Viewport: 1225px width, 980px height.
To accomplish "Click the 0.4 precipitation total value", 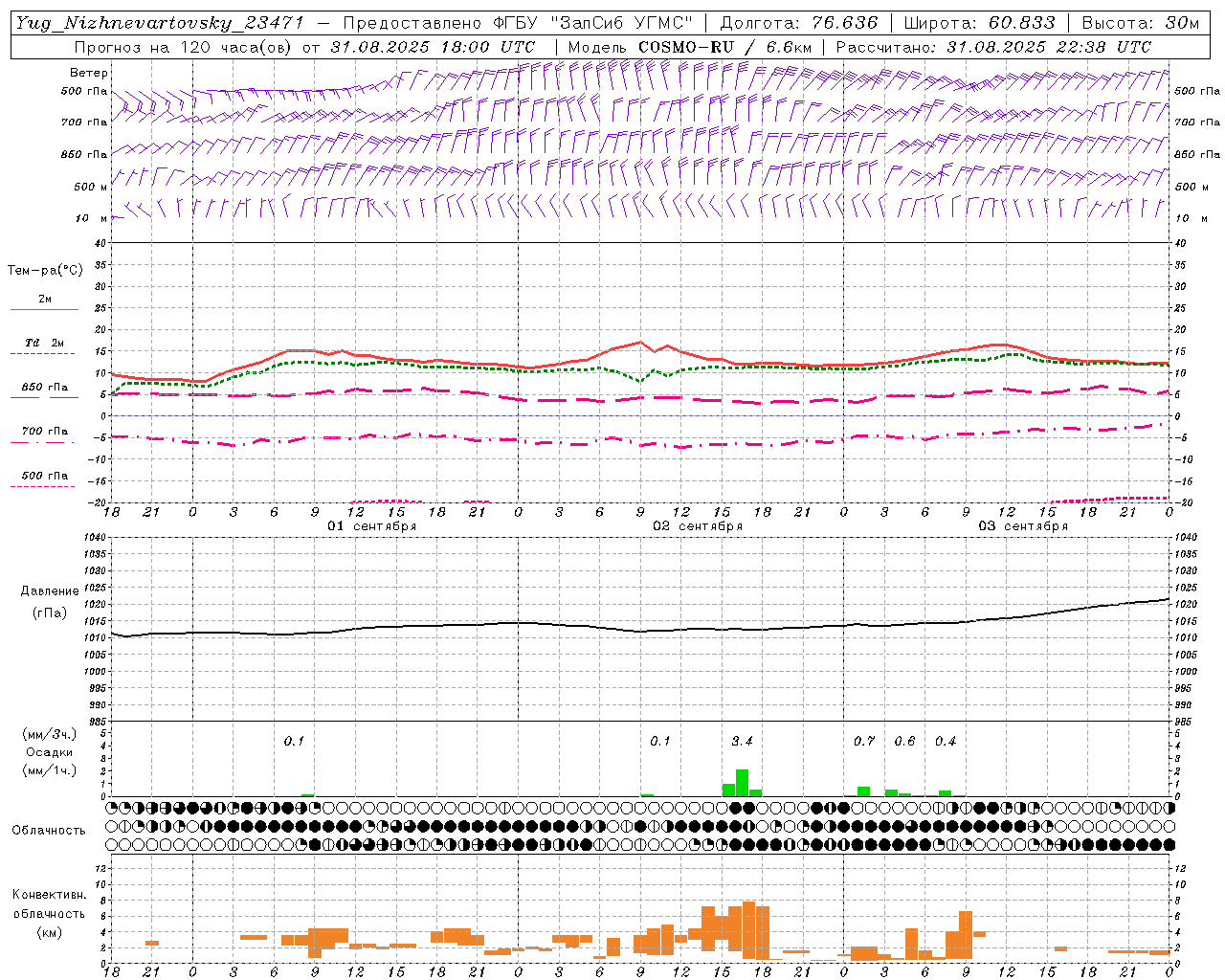I will (946, 741).
